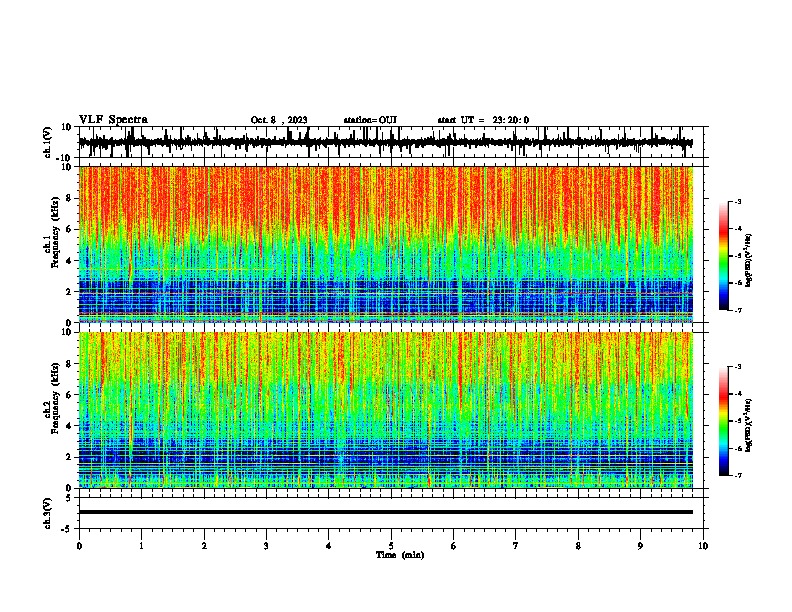
Task: Click the 6 kHz tick on ch.2 spectrogram
Action: pos(70,395)
